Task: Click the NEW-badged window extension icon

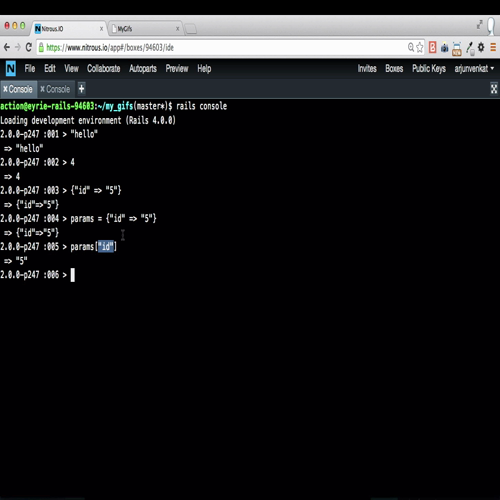Action: click(457, 49)
